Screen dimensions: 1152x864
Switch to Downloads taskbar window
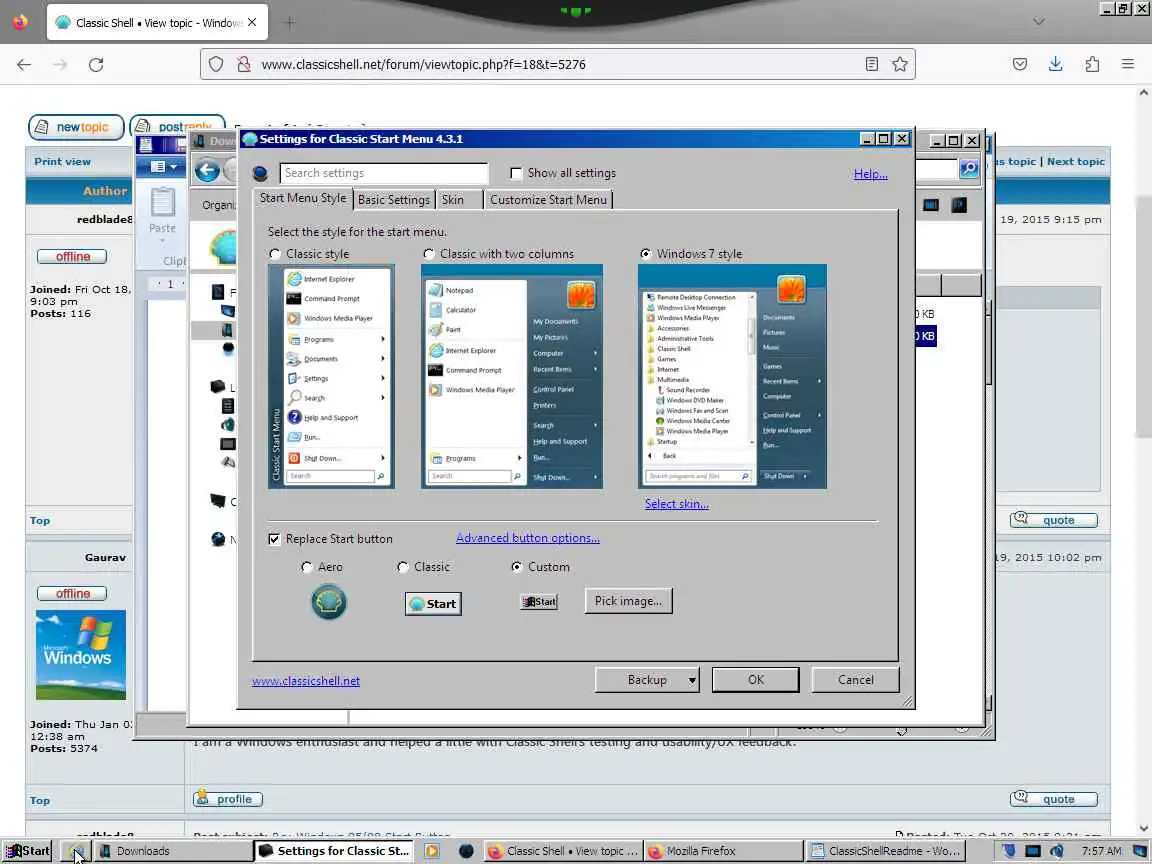[x=173, y=851]
